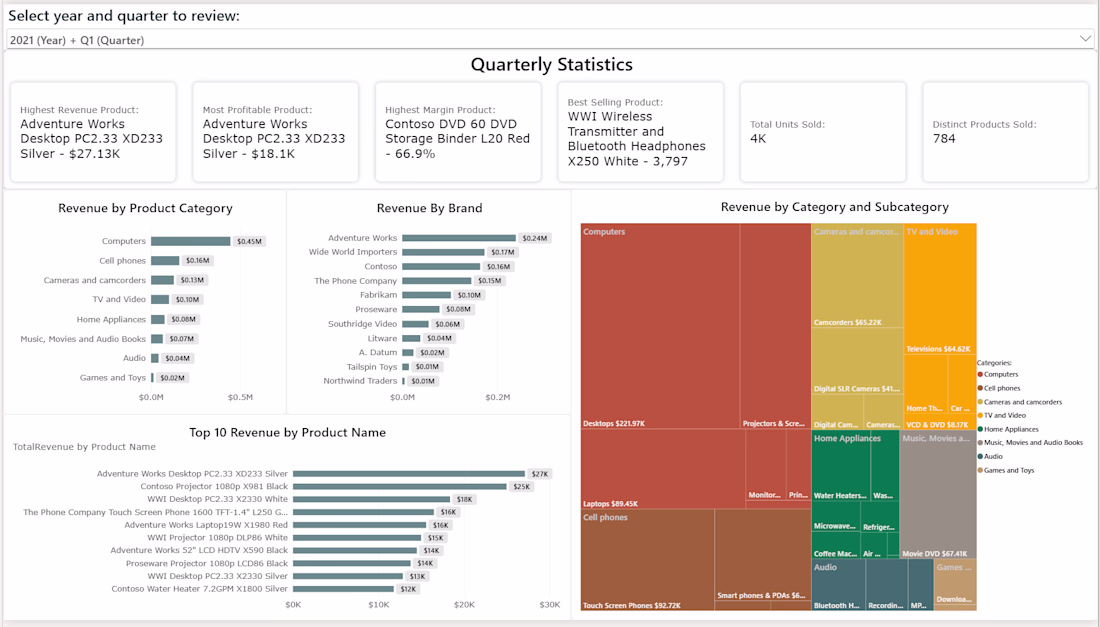Select the Contoso brand bar

[x=441, y=267]
